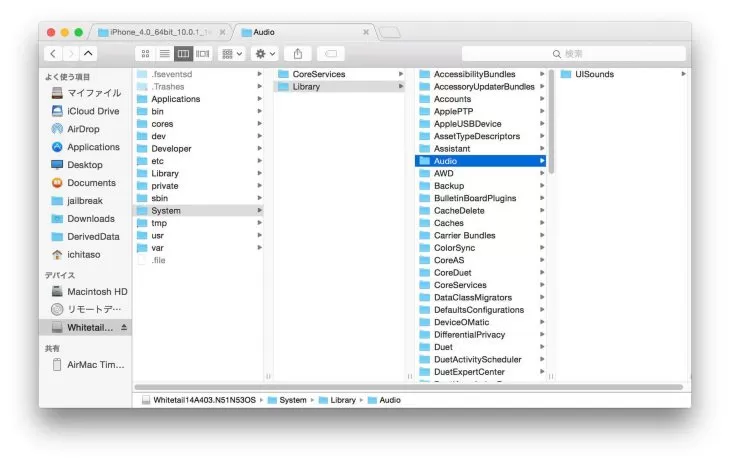Open DerivedData in the sidebar

pos(86,237)
